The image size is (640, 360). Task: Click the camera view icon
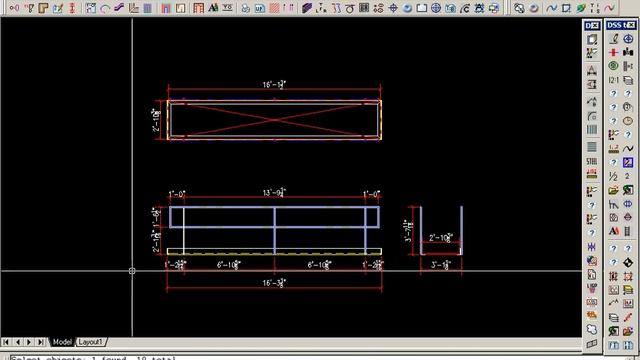[450, 8]
